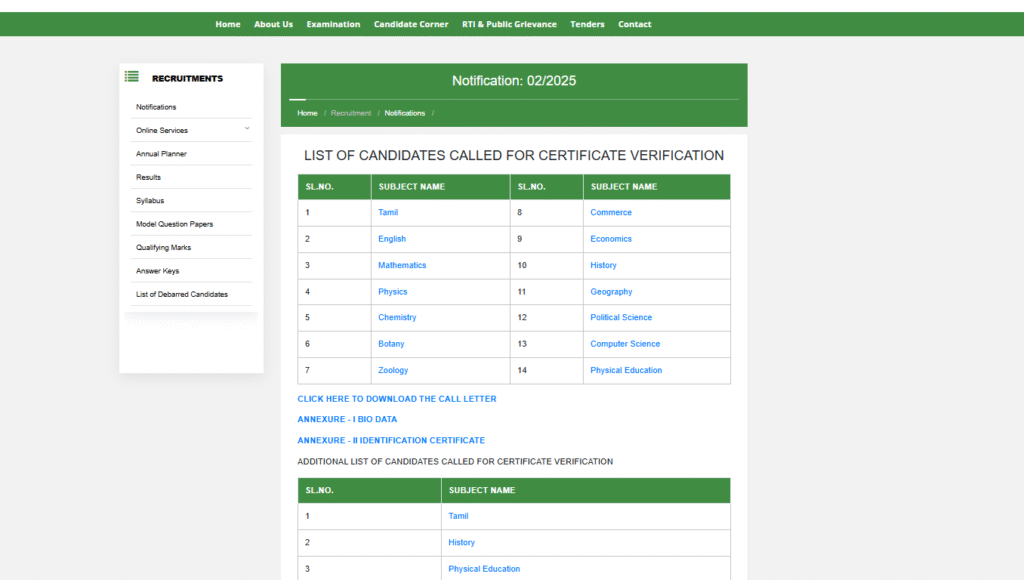
Task: Open the Candidate Corner menu
Action: point(411,24)
